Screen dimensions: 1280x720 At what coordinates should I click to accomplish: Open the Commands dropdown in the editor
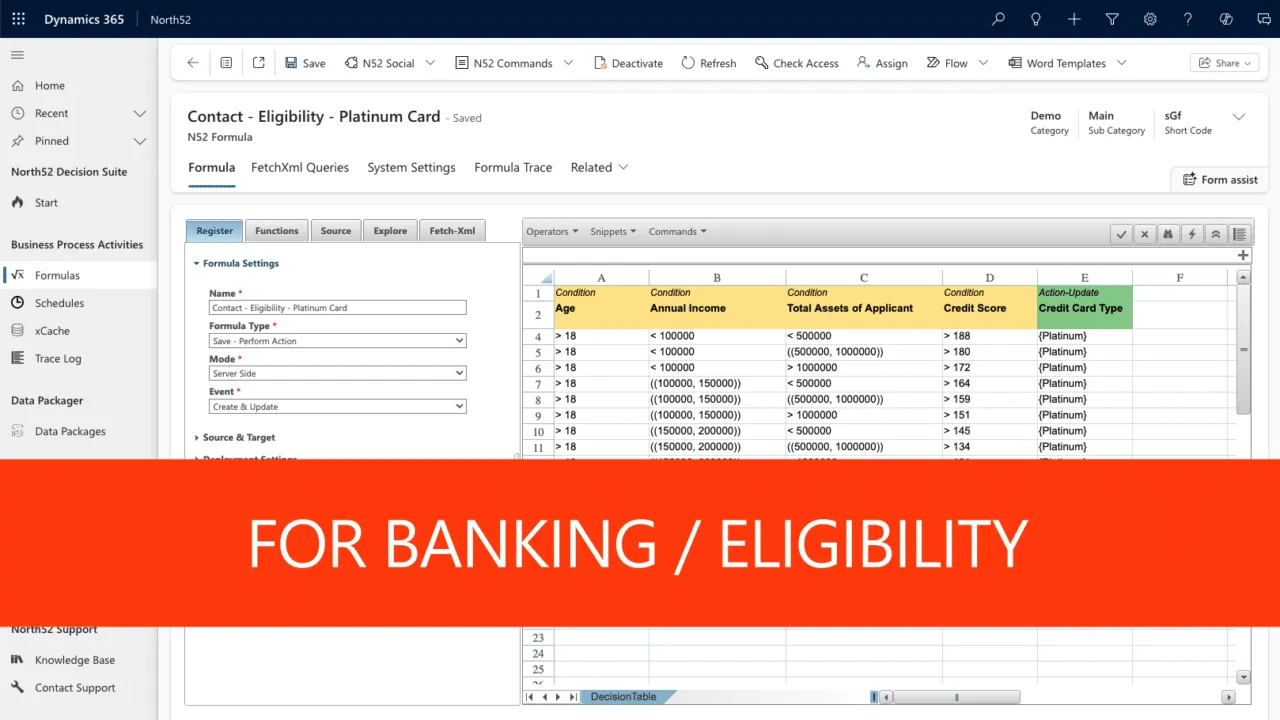(677, 231)
